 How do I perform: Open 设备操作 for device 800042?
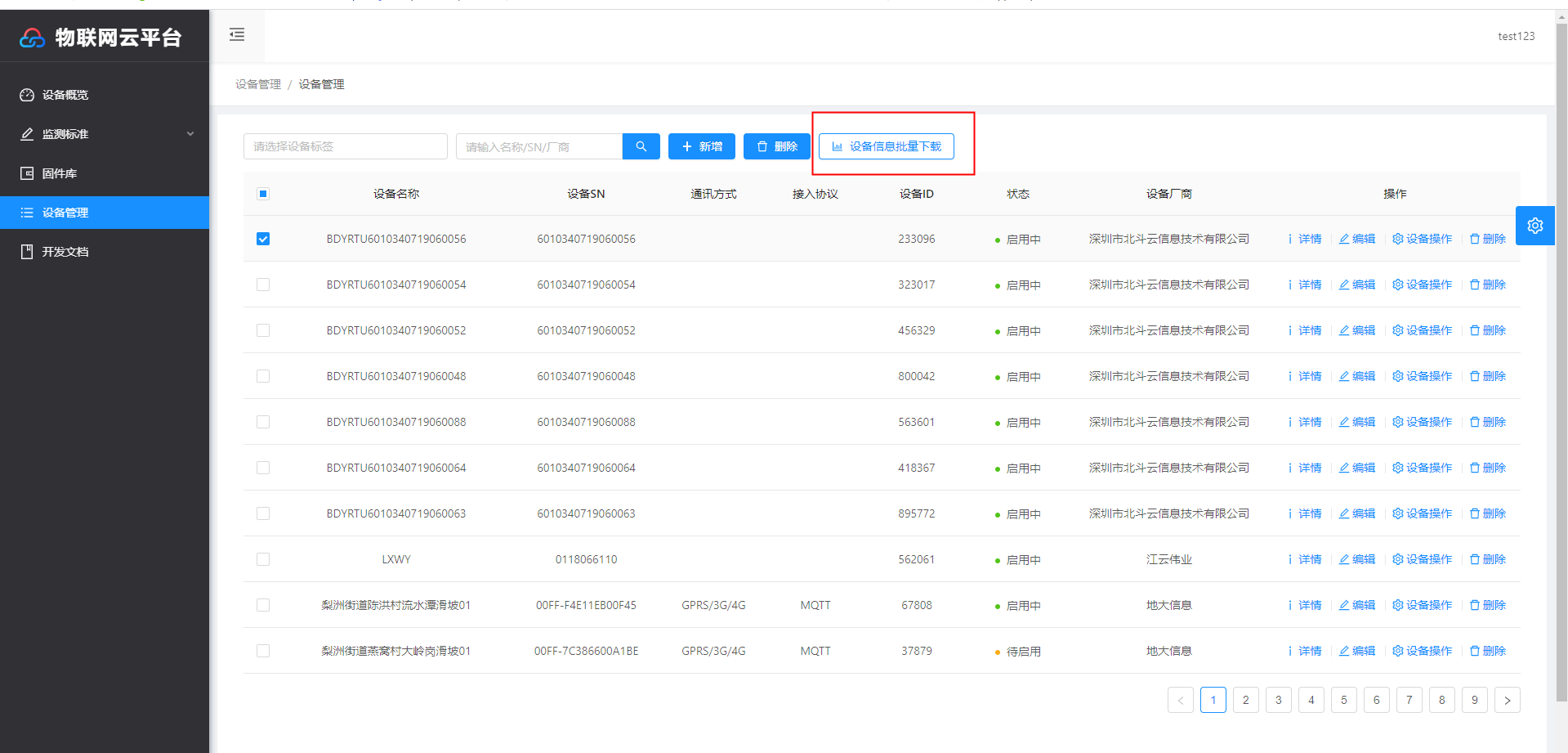click(x=1423, y=376)
